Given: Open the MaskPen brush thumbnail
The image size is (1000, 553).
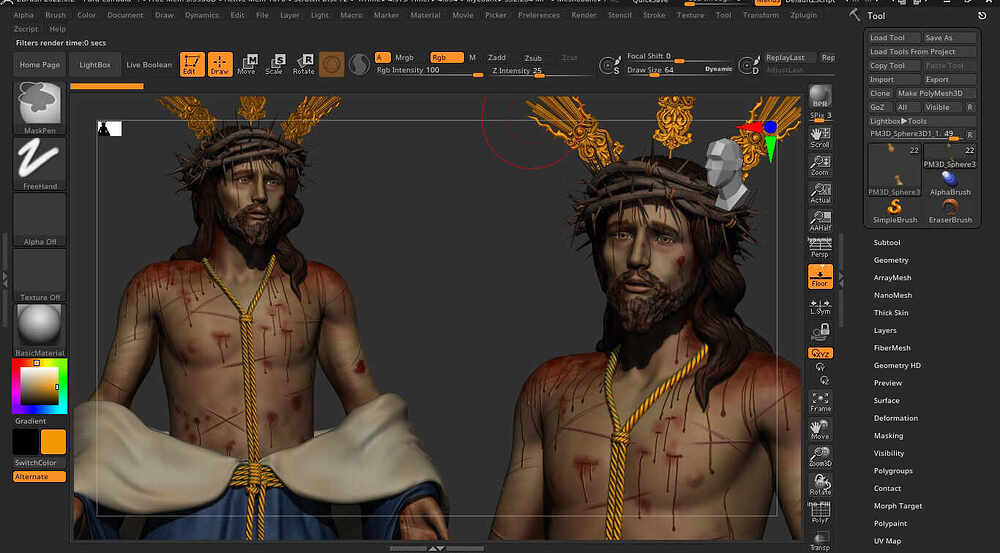Looking at the screenshot, I should pos(40,107).
